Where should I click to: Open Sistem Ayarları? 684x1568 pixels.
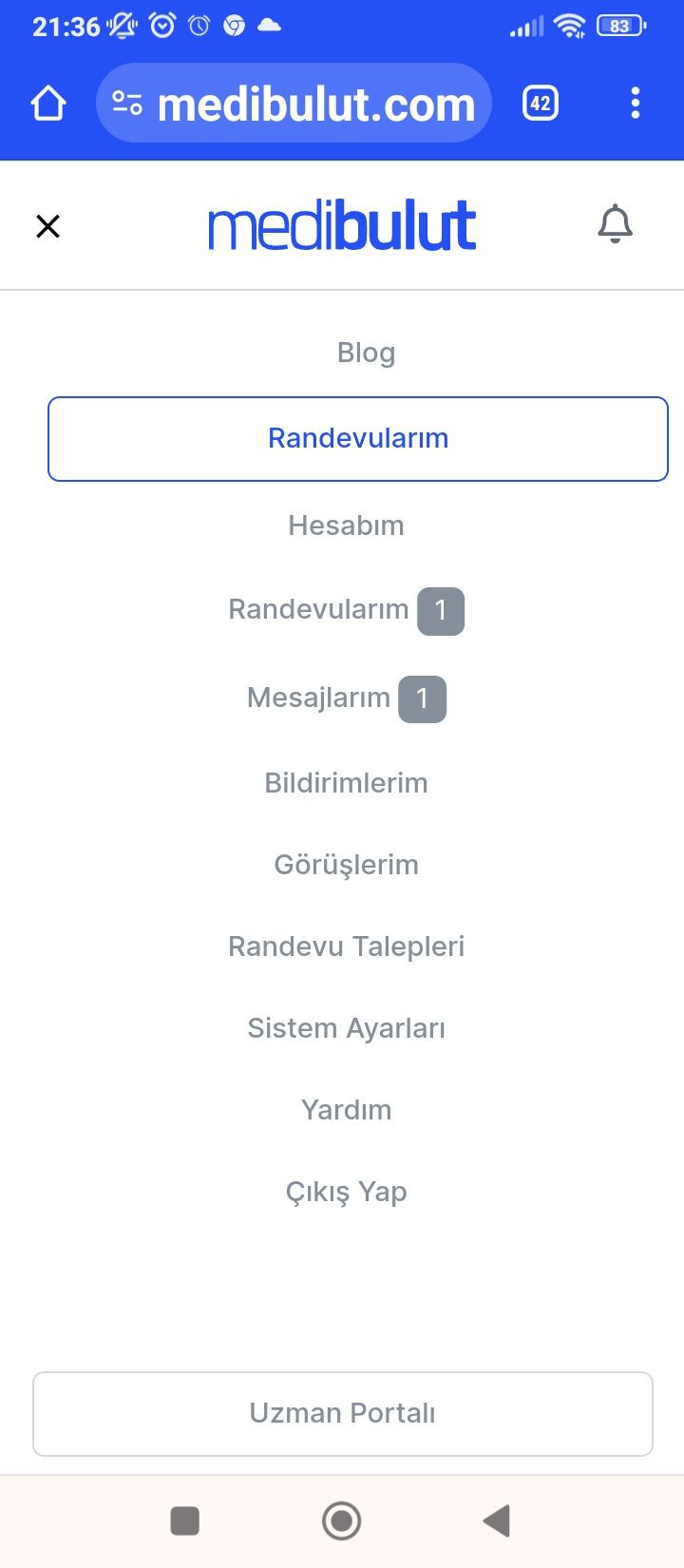[x=346, y=1028]
